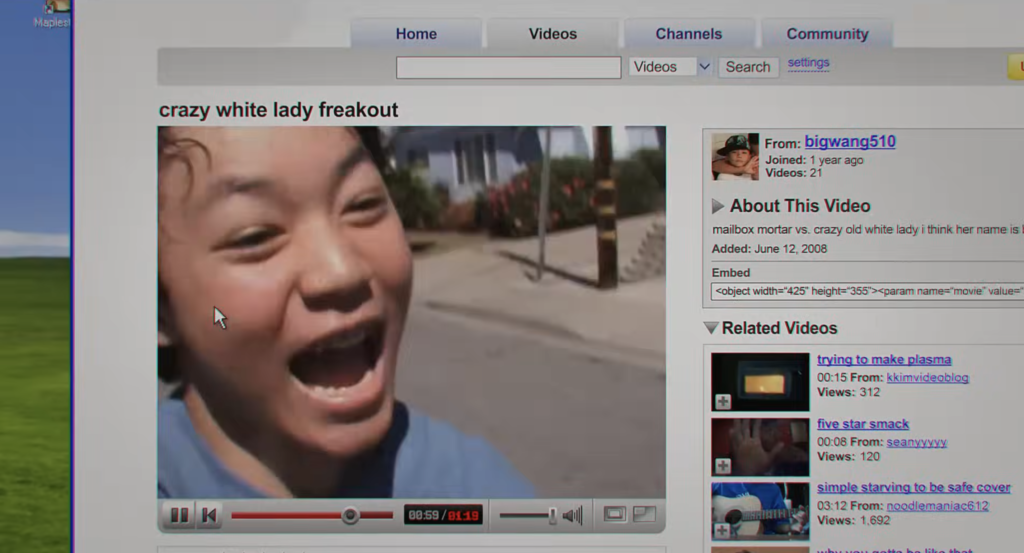Focus the search text box

point(508,67)
